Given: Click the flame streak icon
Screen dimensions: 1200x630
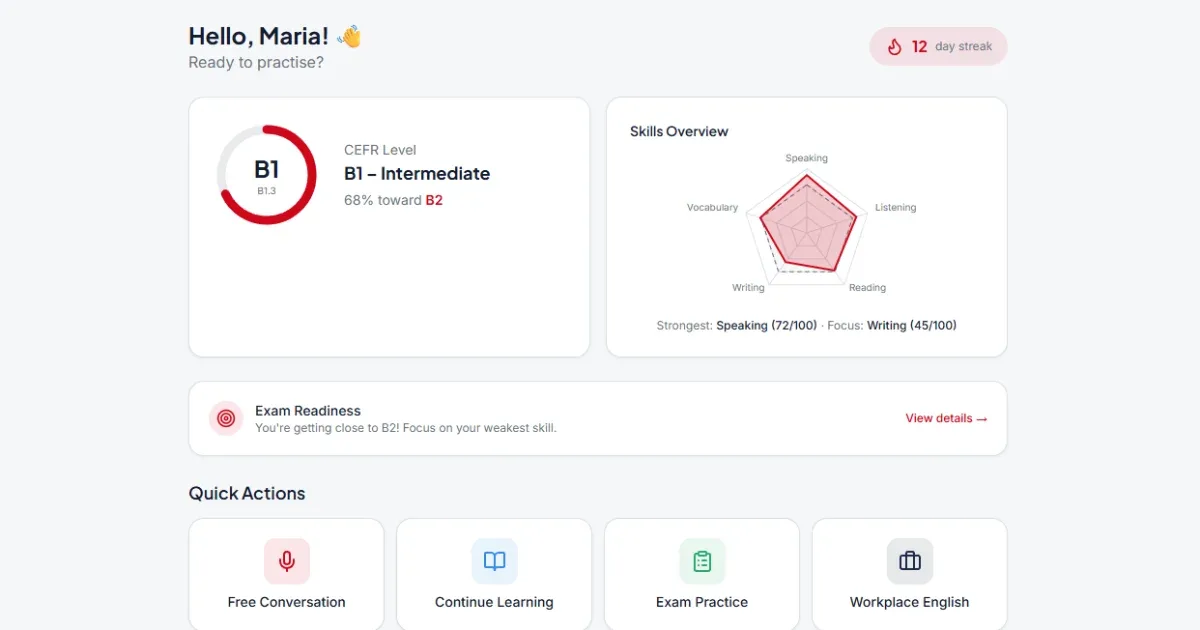Looking at the screenshot, I should 894,47.
